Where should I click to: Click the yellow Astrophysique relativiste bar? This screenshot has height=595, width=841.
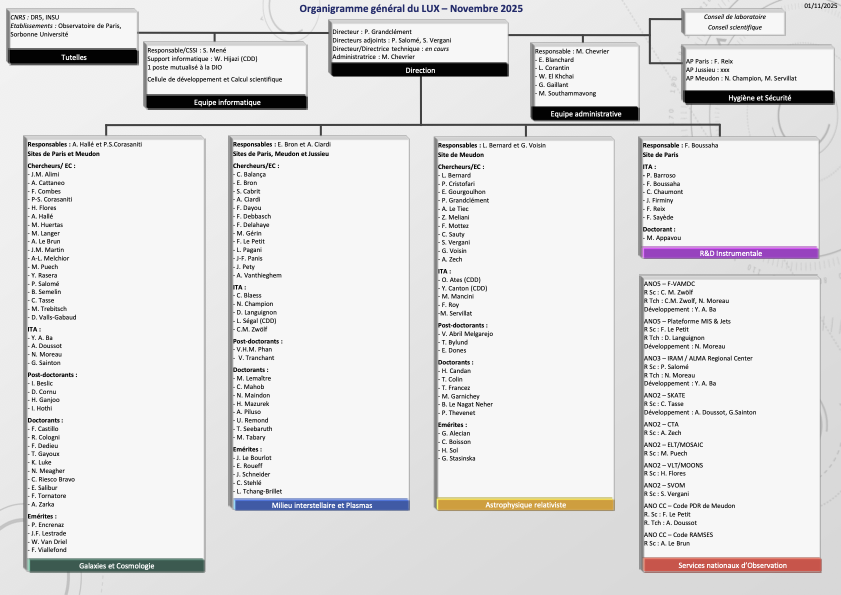pos(525,505)
